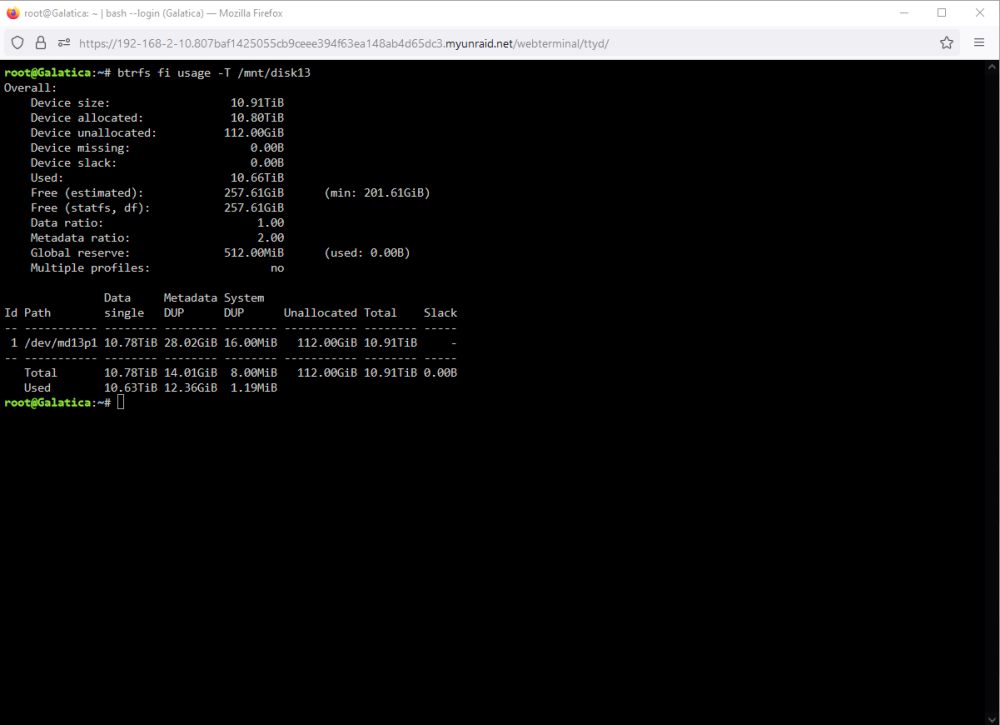This screenshot has width=1000, height=725.
Task: Click the 'Device slack:' label
Action: pos(73,163)
